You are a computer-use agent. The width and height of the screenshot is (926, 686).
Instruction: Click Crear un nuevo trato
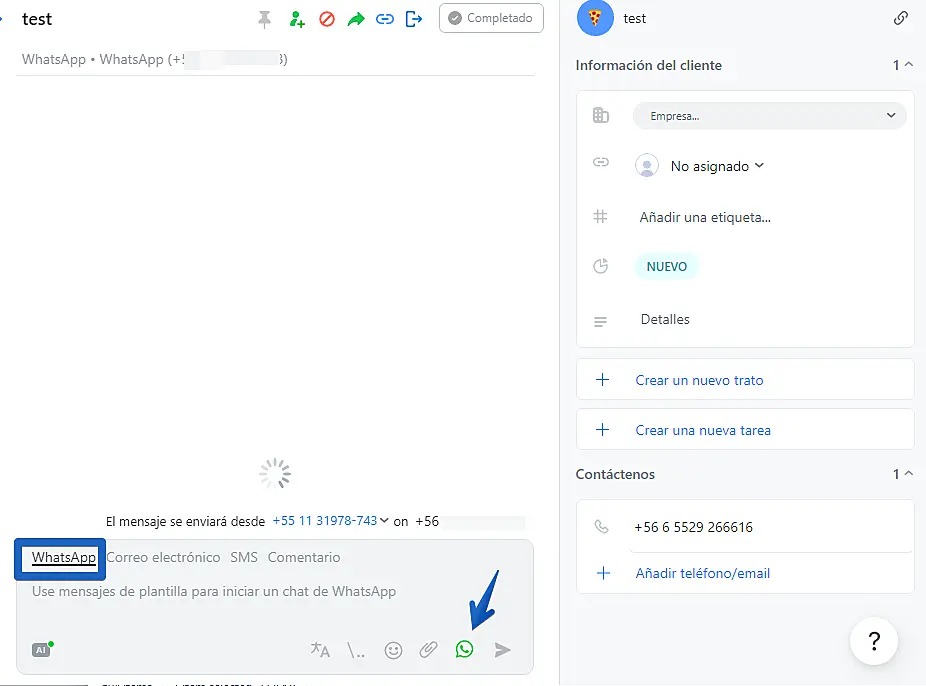pyautogui.click(x=699, y=380)
